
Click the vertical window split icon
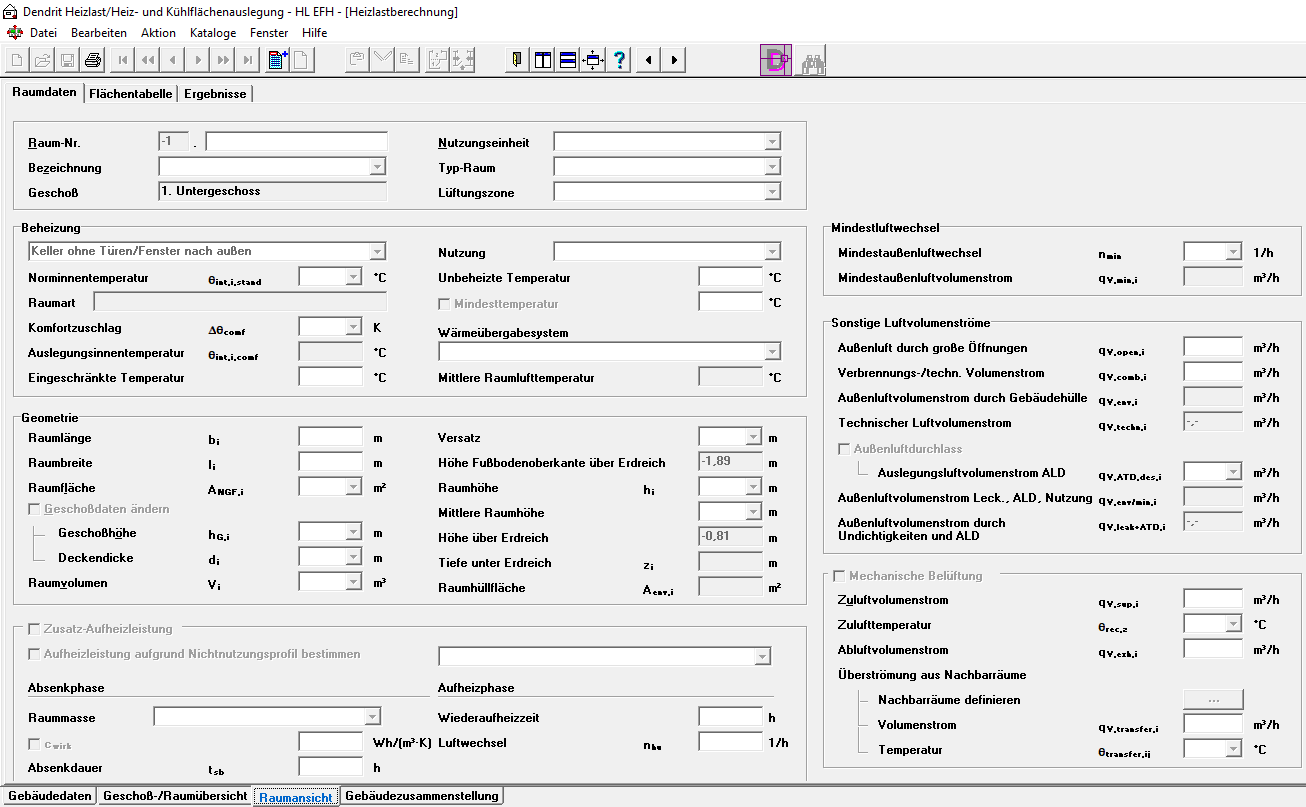542,60
